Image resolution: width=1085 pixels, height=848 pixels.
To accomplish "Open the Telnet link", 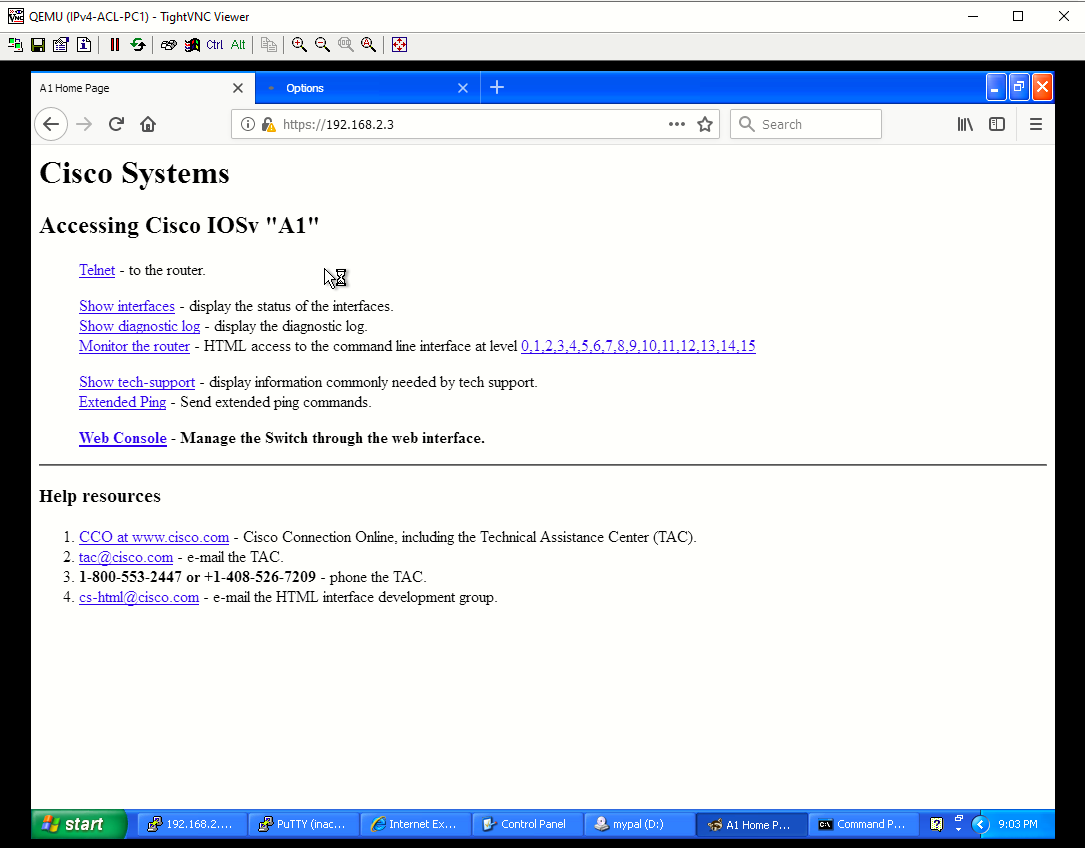I will click(x=97, y=270).
